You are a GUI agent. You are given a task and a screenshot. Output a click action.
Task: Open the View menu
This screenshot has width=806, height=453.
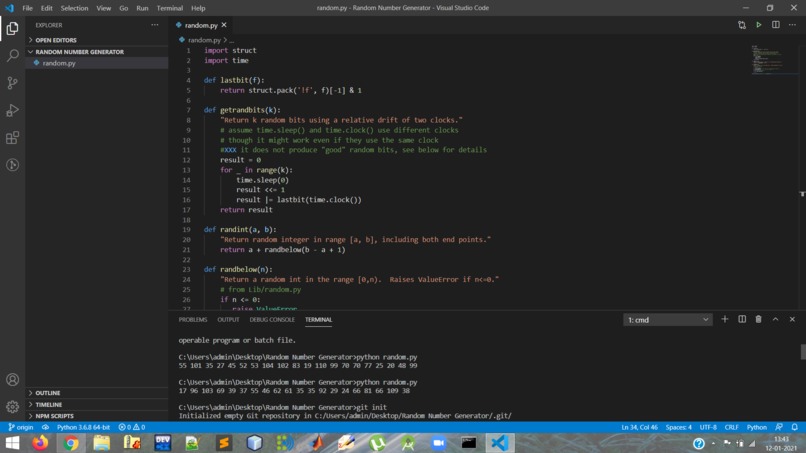pyautogui.click(x=103, y=8)
